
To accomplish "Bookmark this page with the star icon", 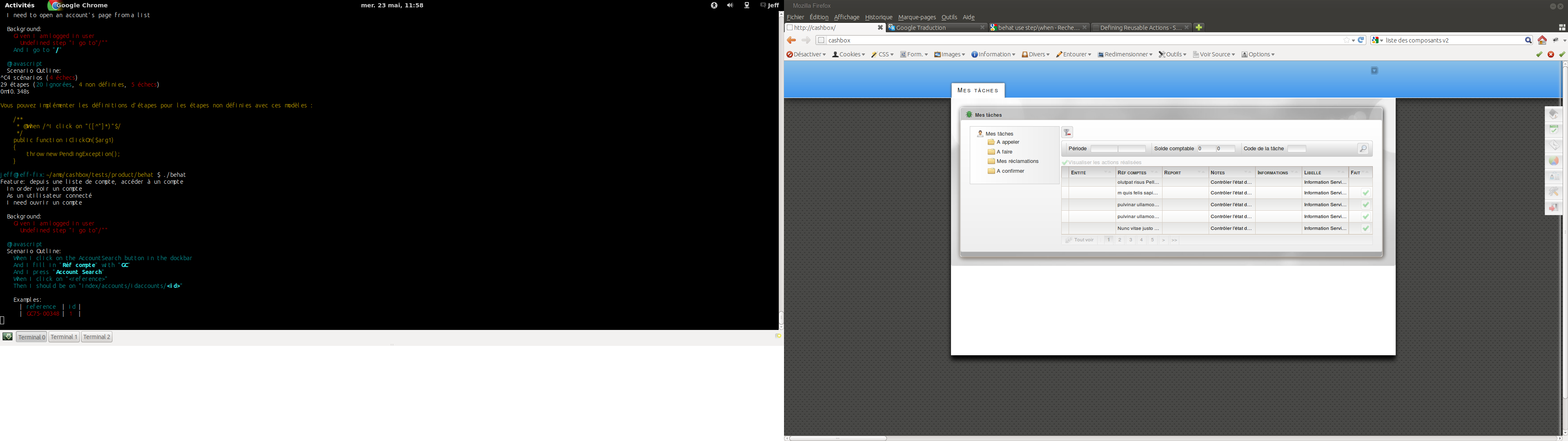I will click(1346, 41).
